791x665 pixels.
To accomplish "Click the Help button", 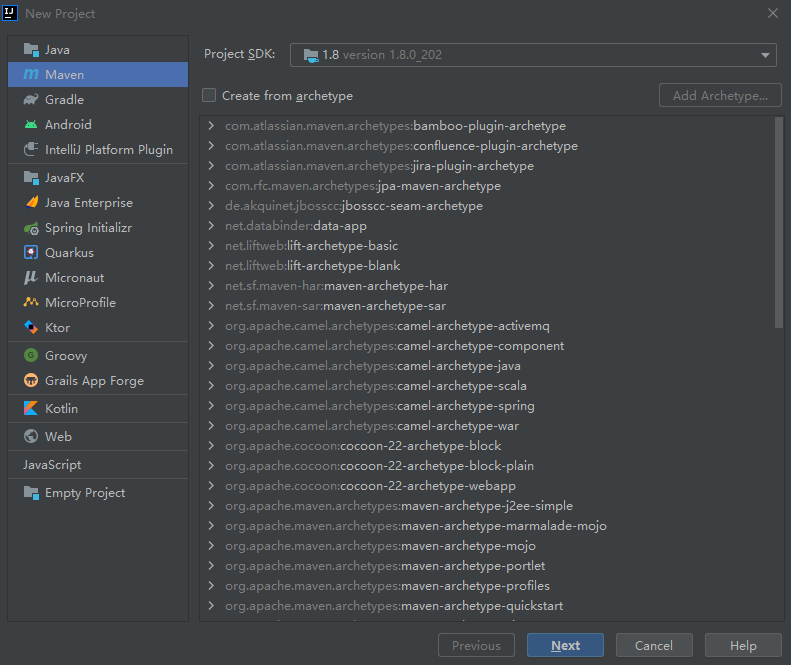I will point(743,645).
